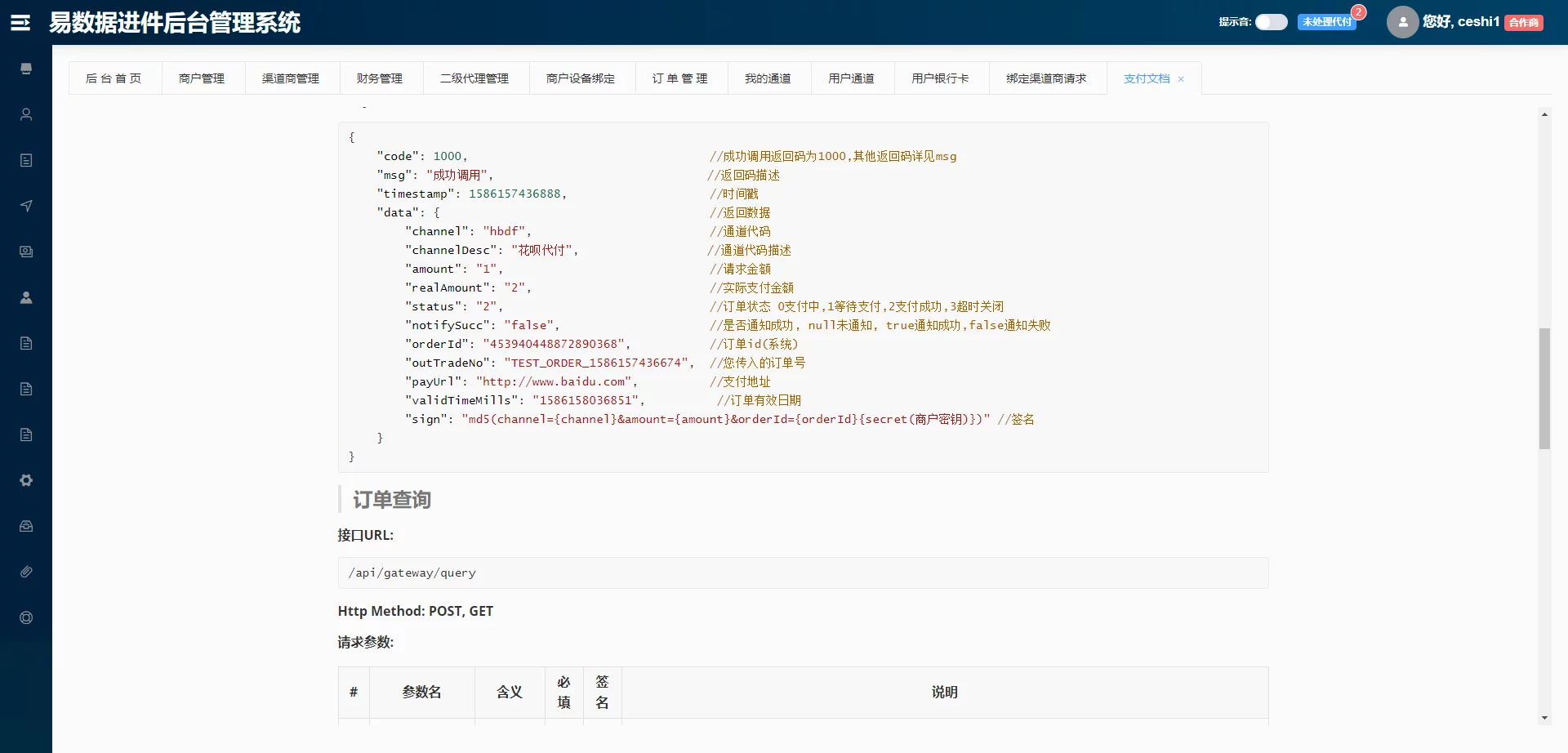Click the red 合作商 tag

1524,23
